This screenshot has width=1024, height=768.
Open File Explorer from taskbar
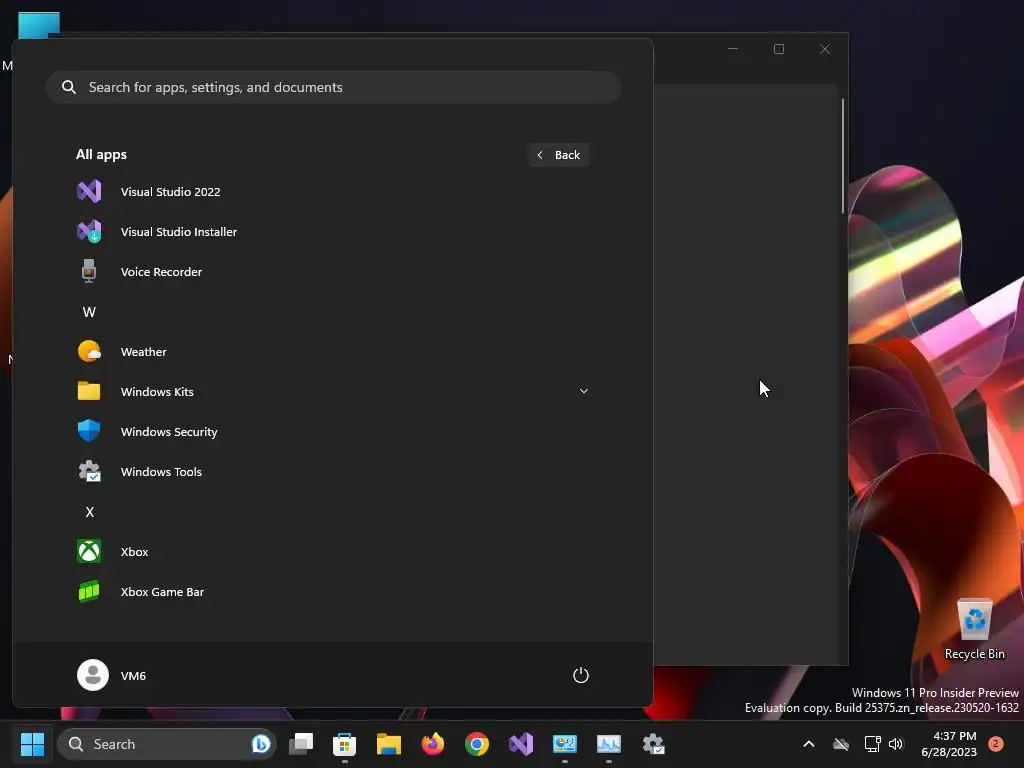point(389,744)
